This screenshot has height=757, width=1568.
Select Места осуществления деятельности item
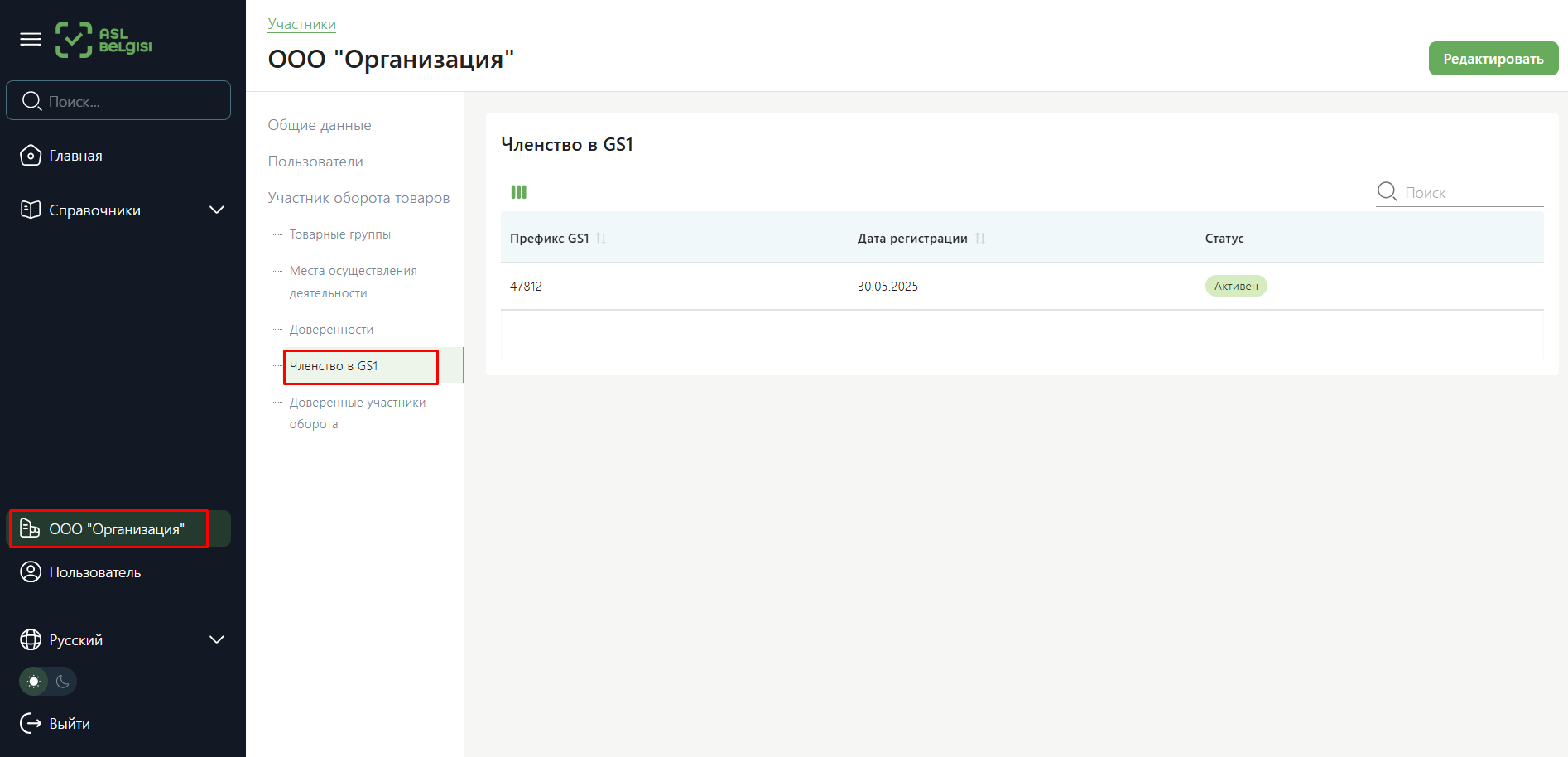point(354,282)
